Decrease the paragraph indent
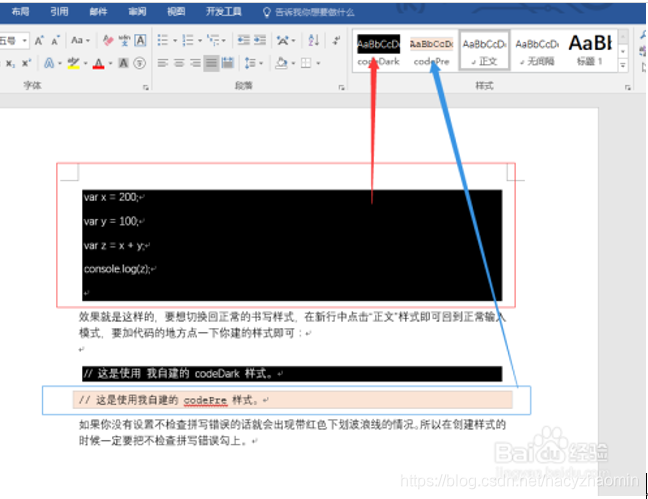Viewport: 648px width, 499px height. point(243,40)
